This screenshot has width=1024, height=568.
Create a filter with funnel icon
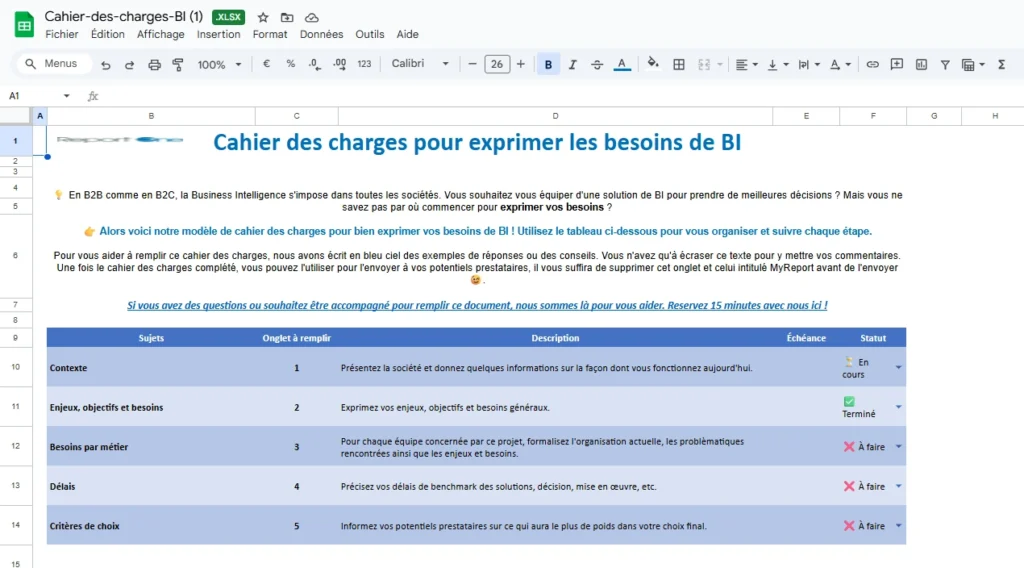945,64
